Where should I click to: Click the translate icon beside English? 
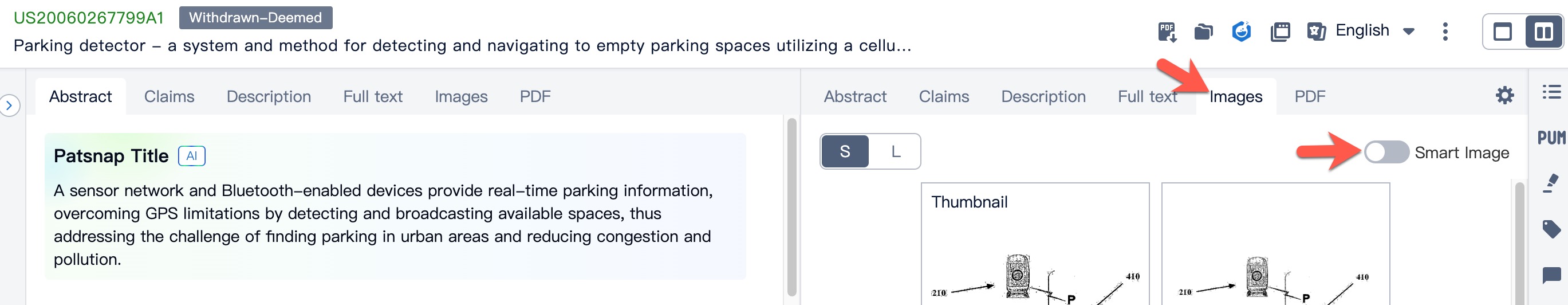pyautogui.click(x=1316, y=31)
